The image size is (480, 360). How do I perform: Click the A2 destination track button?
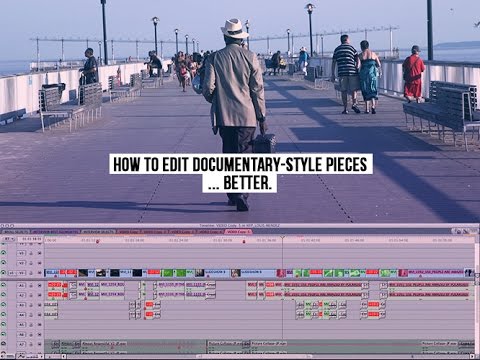coord(21,295)
